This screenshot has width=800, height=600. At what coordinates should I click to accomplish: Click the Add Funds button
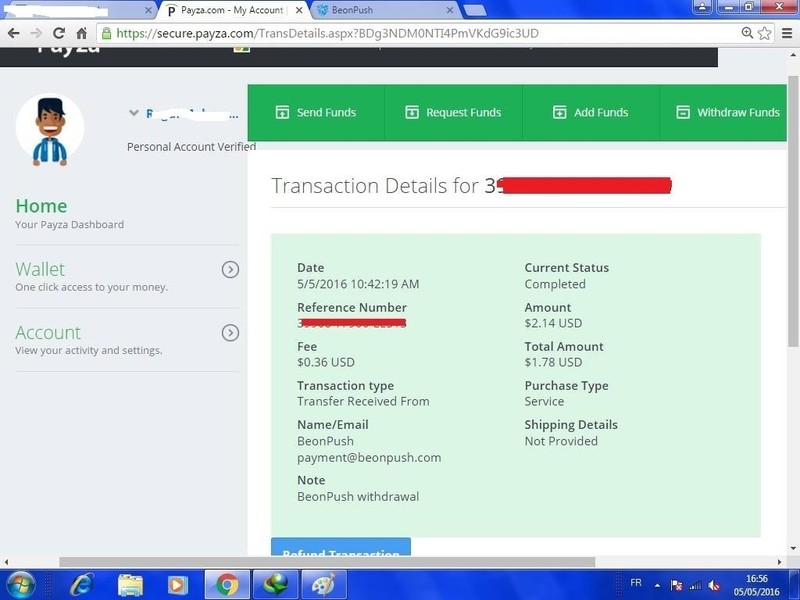[x=591, y=112]
